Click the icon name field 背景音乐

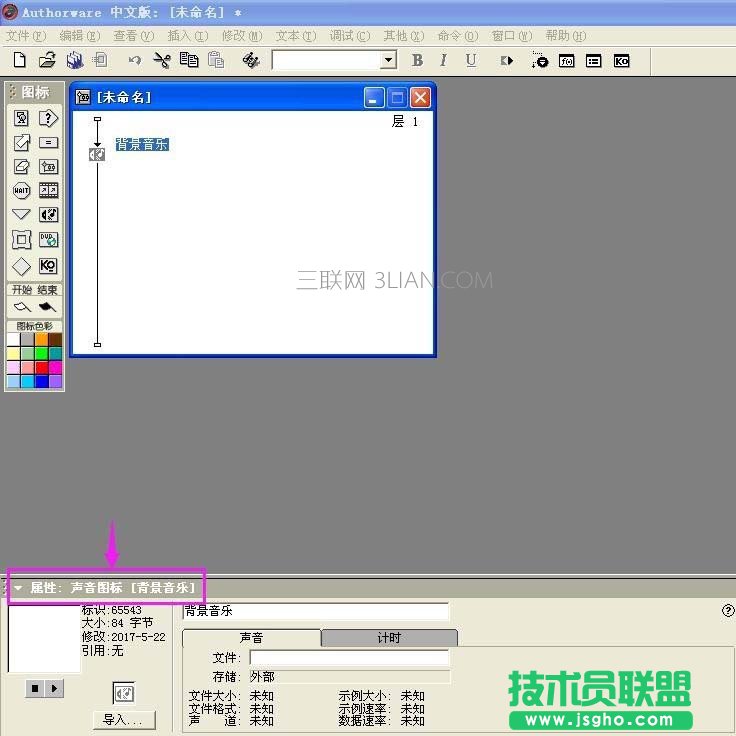coord(315,611)
